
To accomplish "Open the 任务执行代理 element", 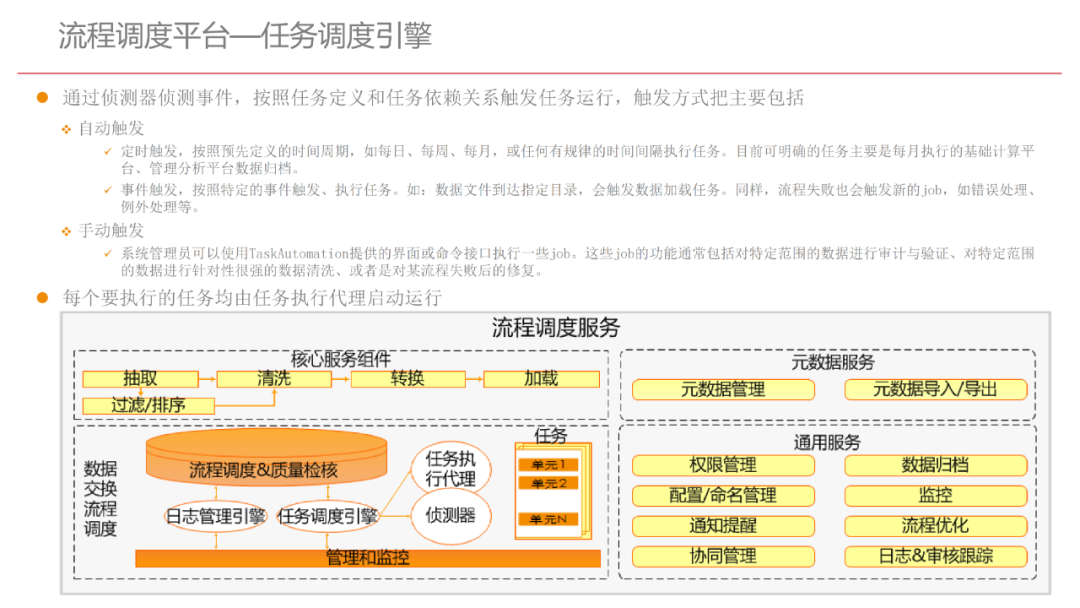I will point(451,467).
